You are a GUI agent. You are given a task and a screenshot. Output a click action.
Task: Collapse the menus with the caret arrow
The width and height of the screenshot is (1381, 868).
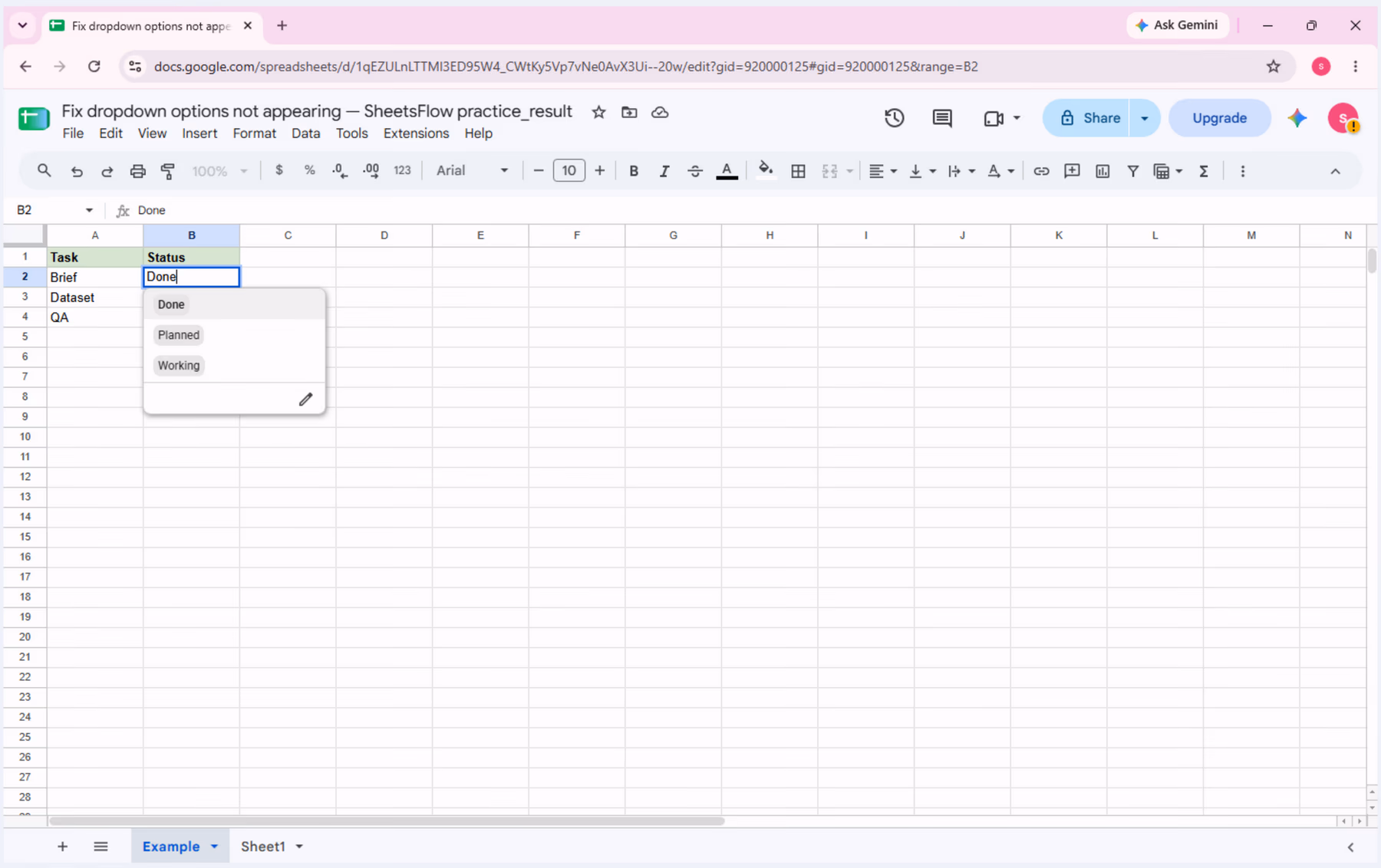(1335, 171)
